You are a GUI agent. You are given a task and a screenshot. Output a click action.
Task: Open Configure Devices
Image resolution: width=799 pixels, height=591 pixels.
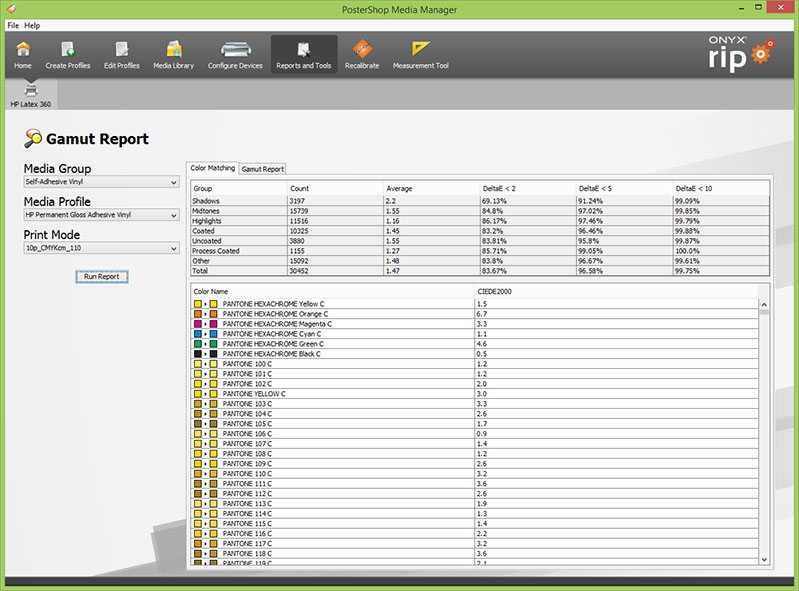(235, 55)
